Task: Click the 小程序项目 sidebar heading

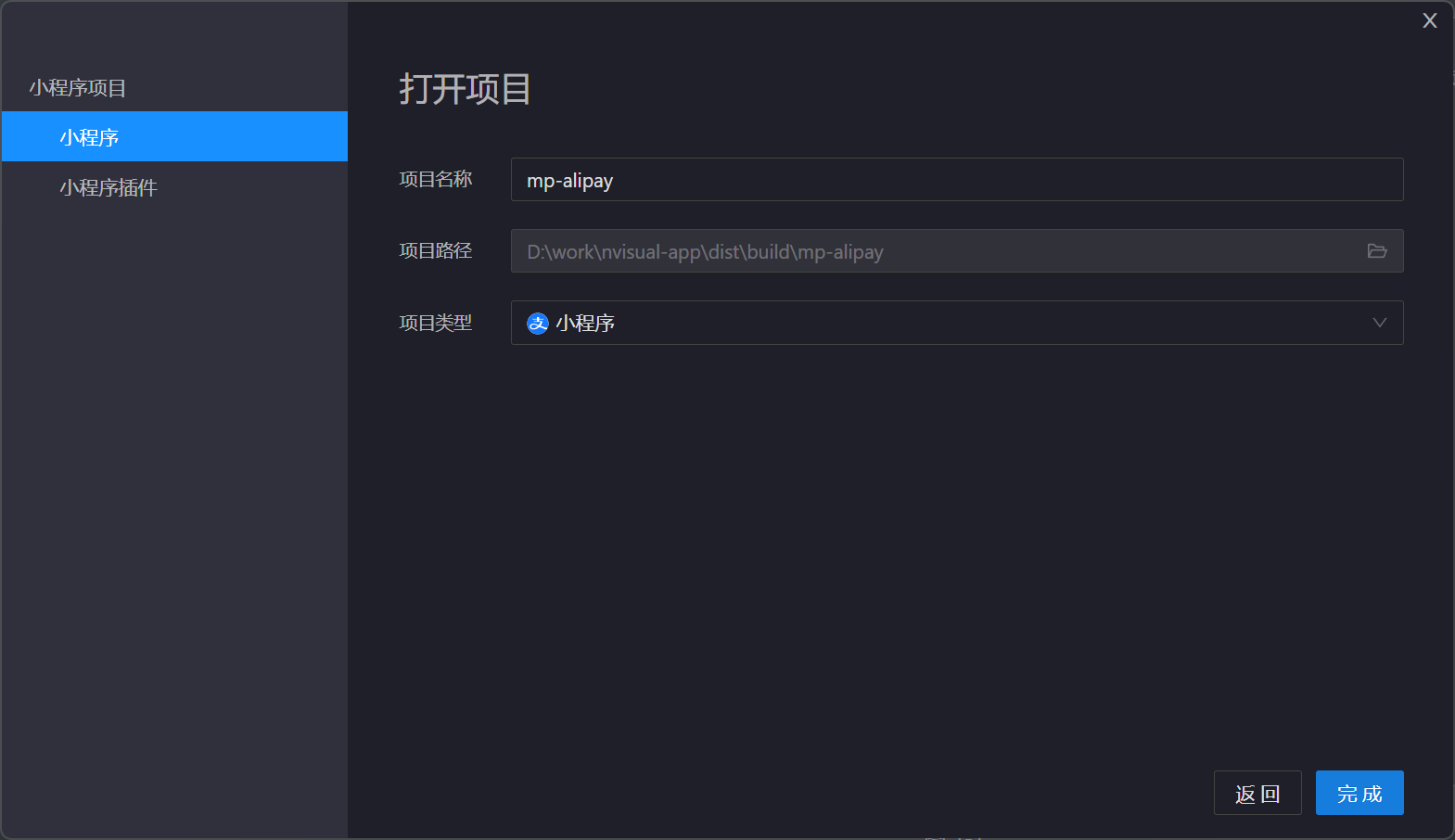Action: (x=78, y=88)
